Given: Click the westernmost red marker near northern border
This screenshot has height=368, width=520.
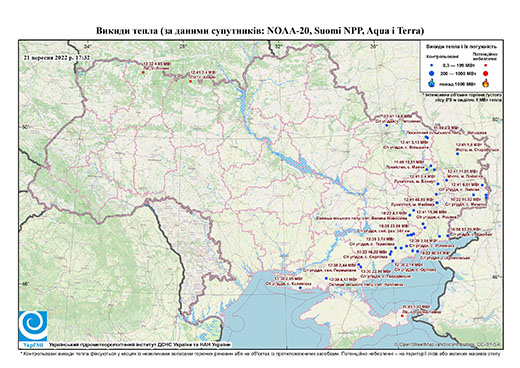Looking at the screenshot, I should [143, 72].
